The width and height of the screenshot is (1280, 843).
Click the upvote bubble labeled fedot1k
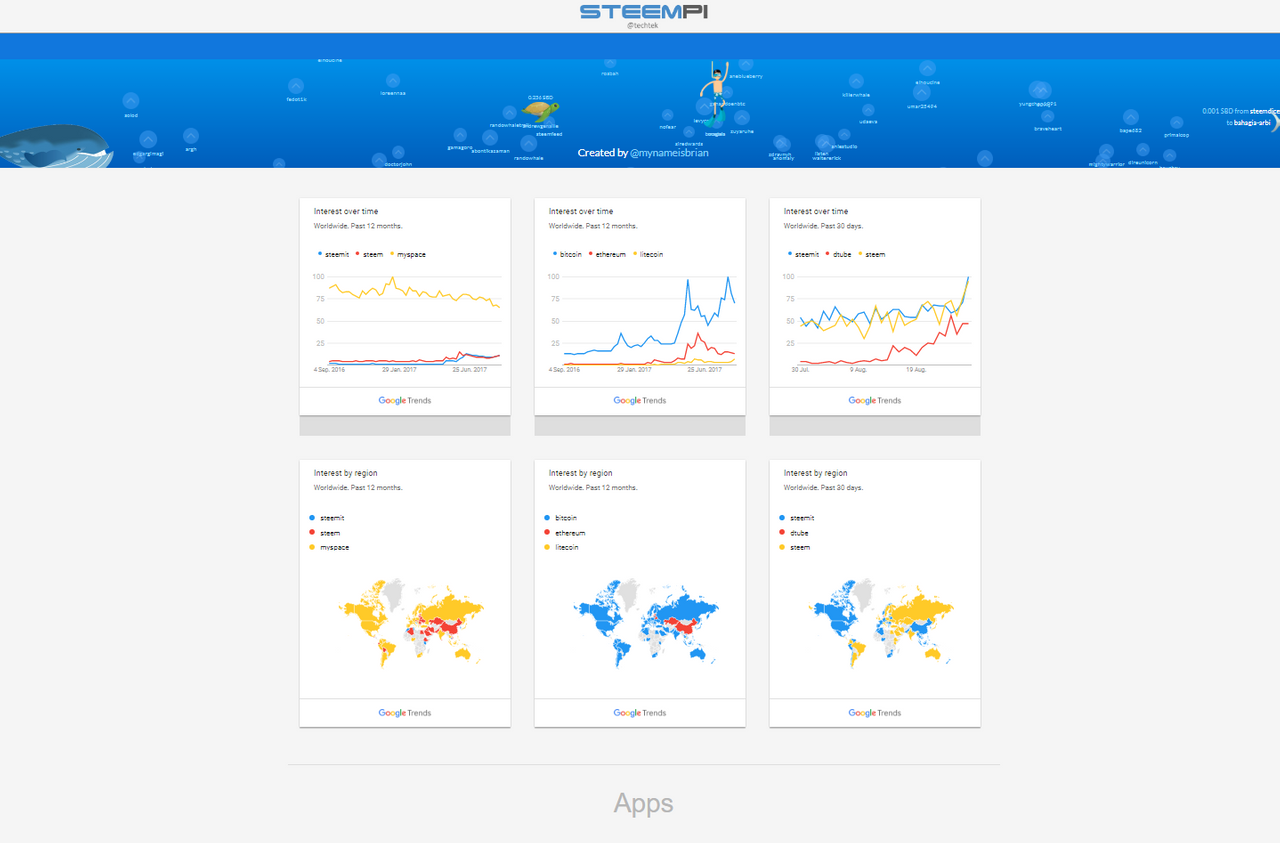coord(296,87)
